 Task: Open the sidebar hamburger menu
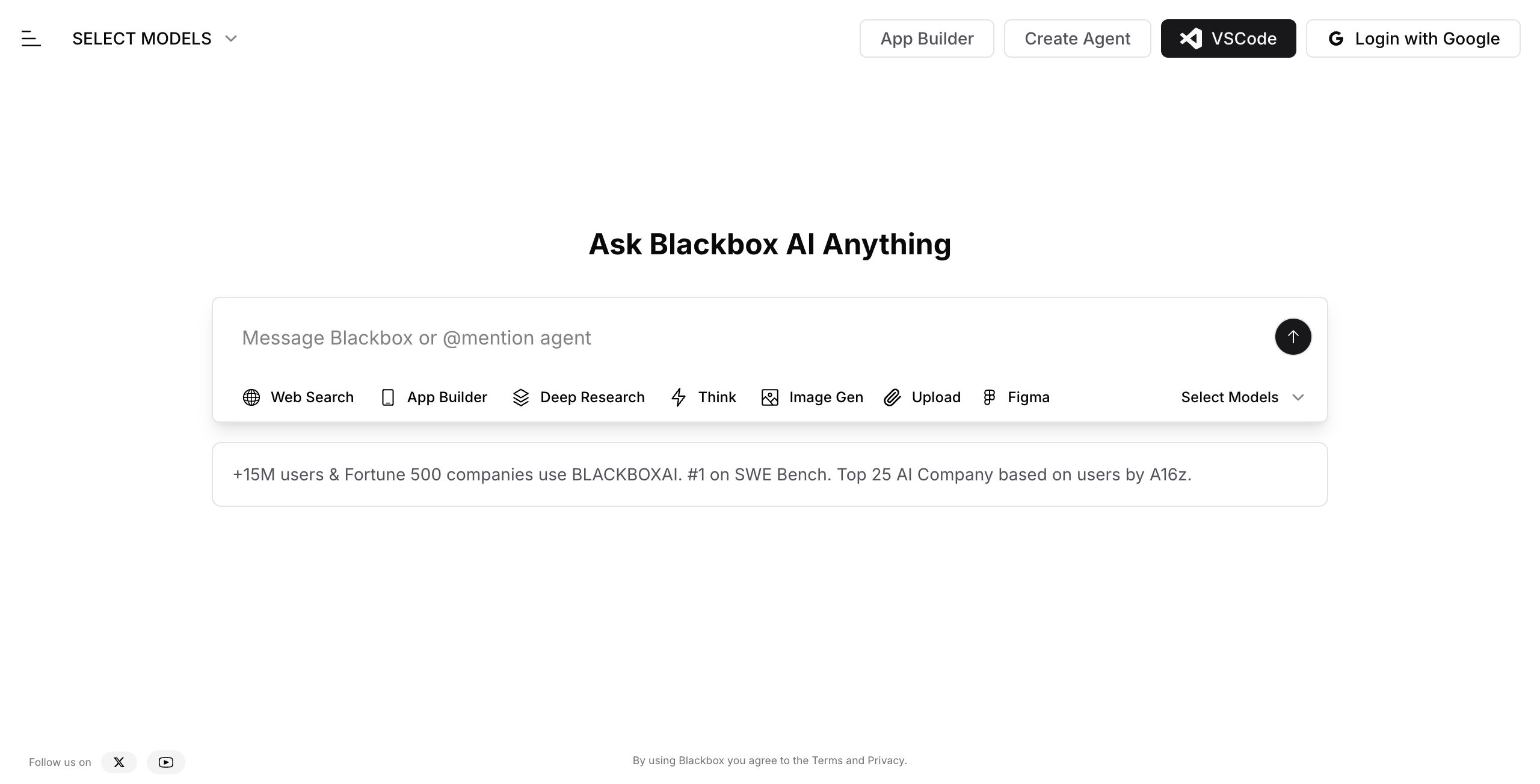pyautogui.click(x=31, y=38)
